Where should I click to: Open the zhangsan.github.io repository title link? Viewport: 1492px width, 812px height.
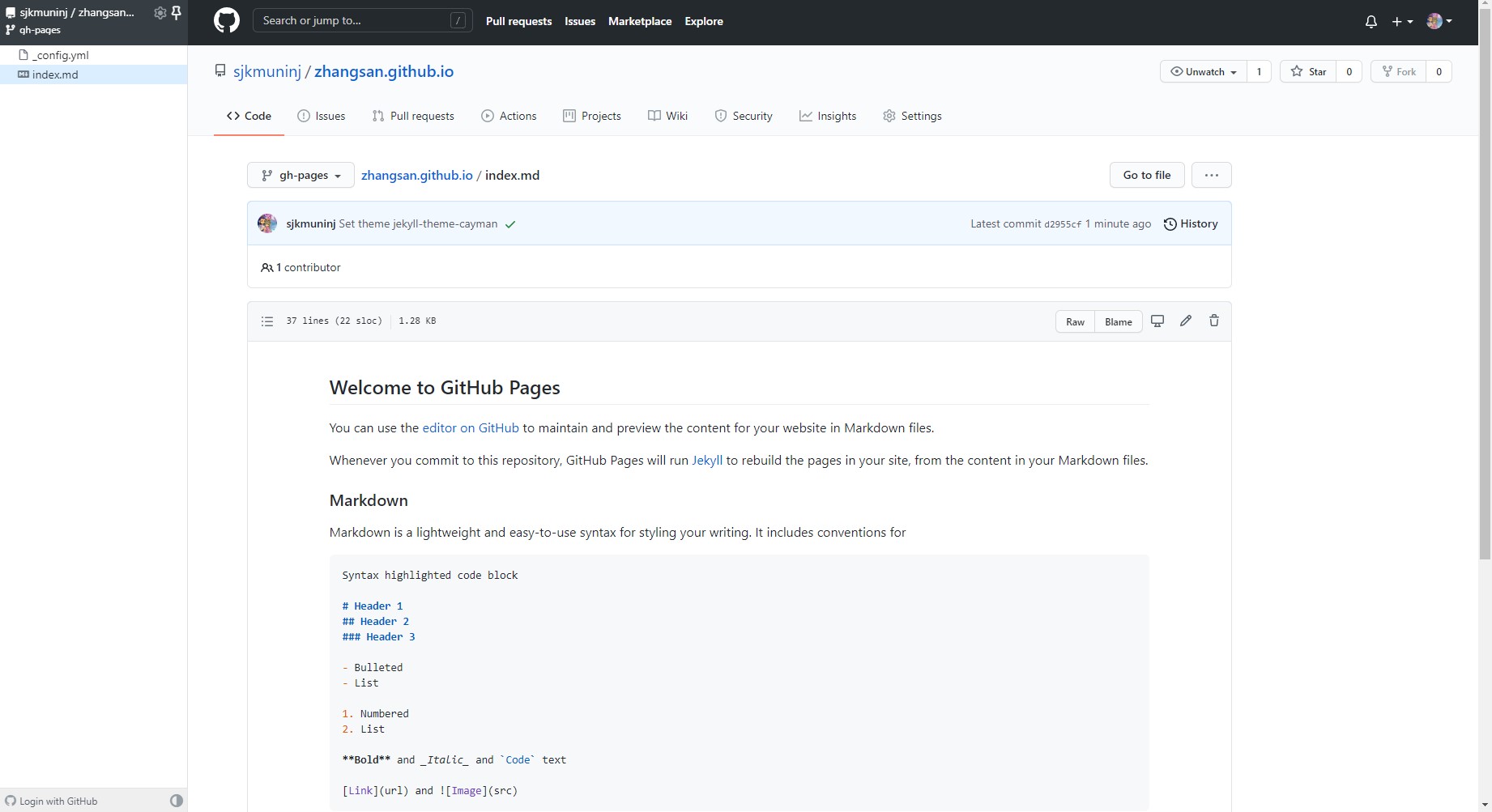coord(384,71)
